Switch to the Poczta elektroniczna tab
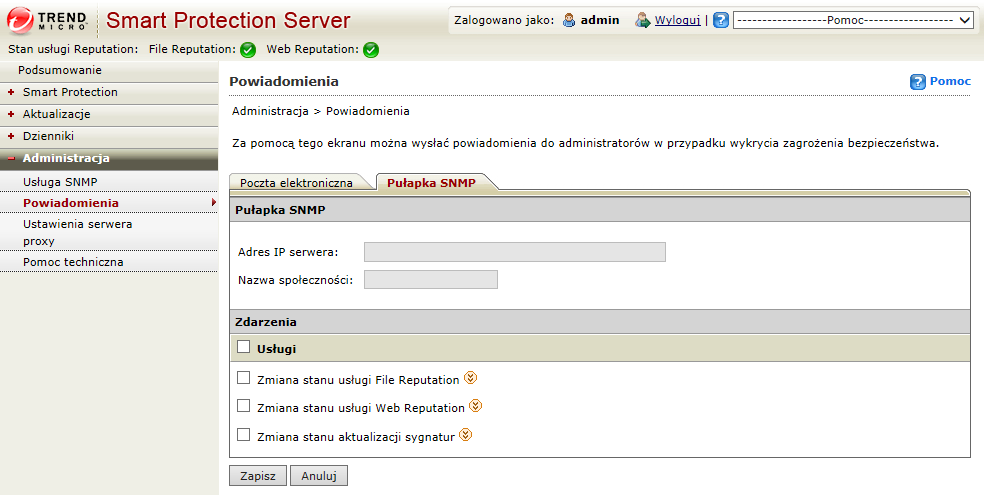 pos(296,183)
